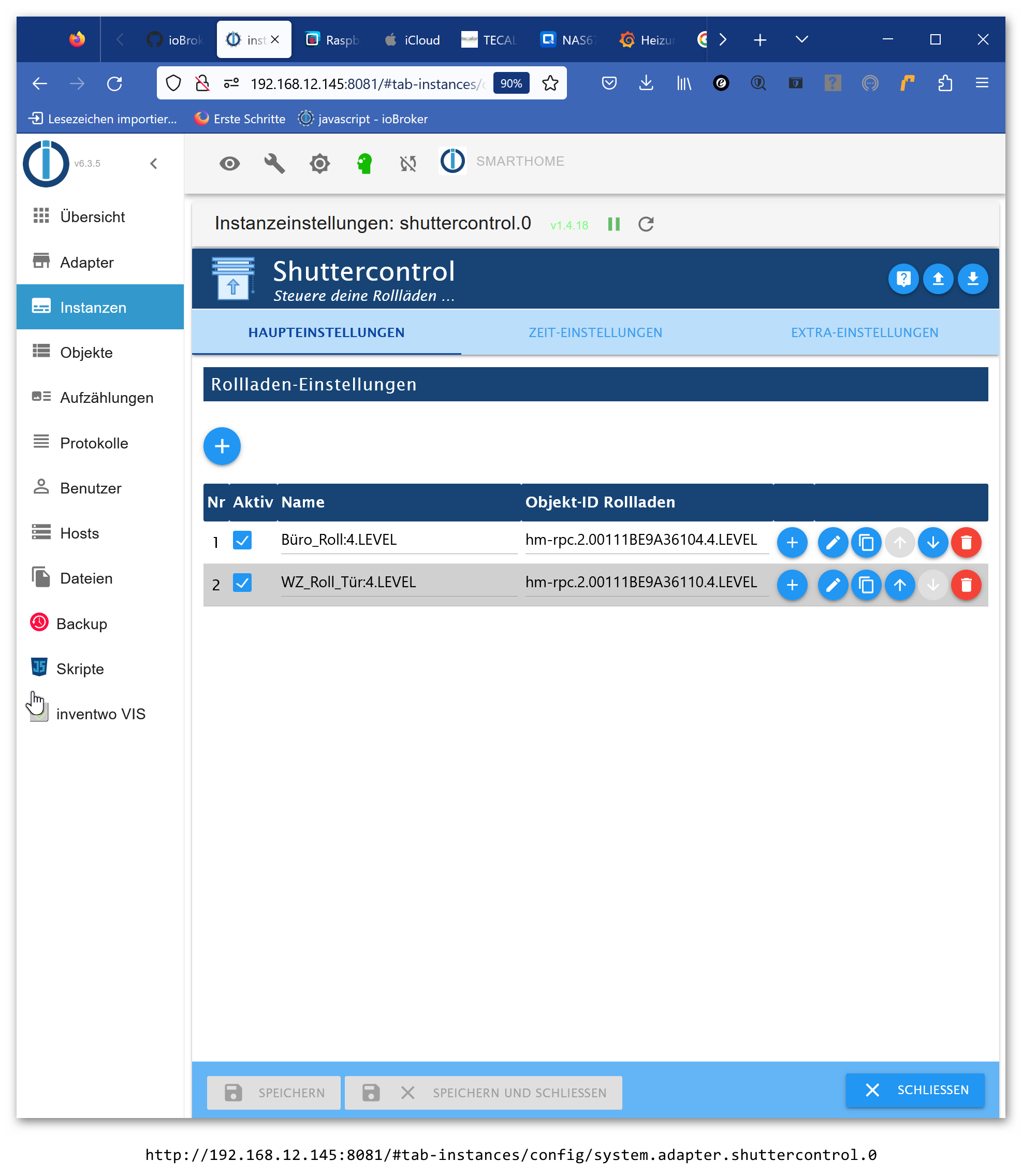Toggle expert mode green head icon
1022x1176 pixels.
pyautogui.click(x=364, y=164)
